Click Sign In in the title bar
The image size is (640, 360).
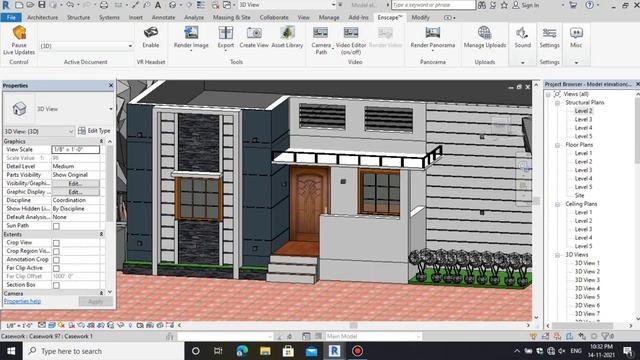[x=526, y=5]
